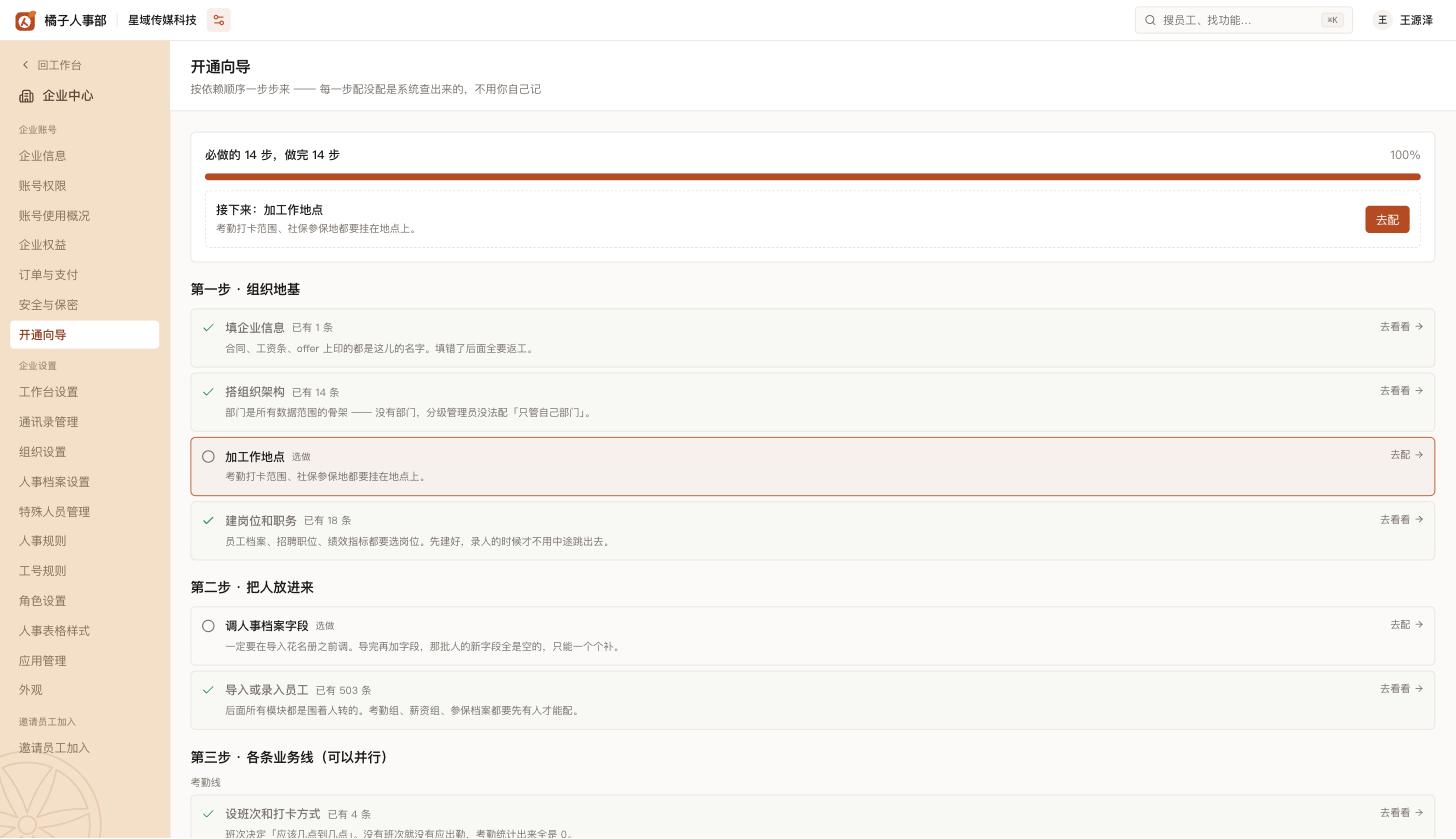This screenshot has height=839, width=1456.
Task: Click the checkmark icon for 搭组织架构
Action: point(208,392)
